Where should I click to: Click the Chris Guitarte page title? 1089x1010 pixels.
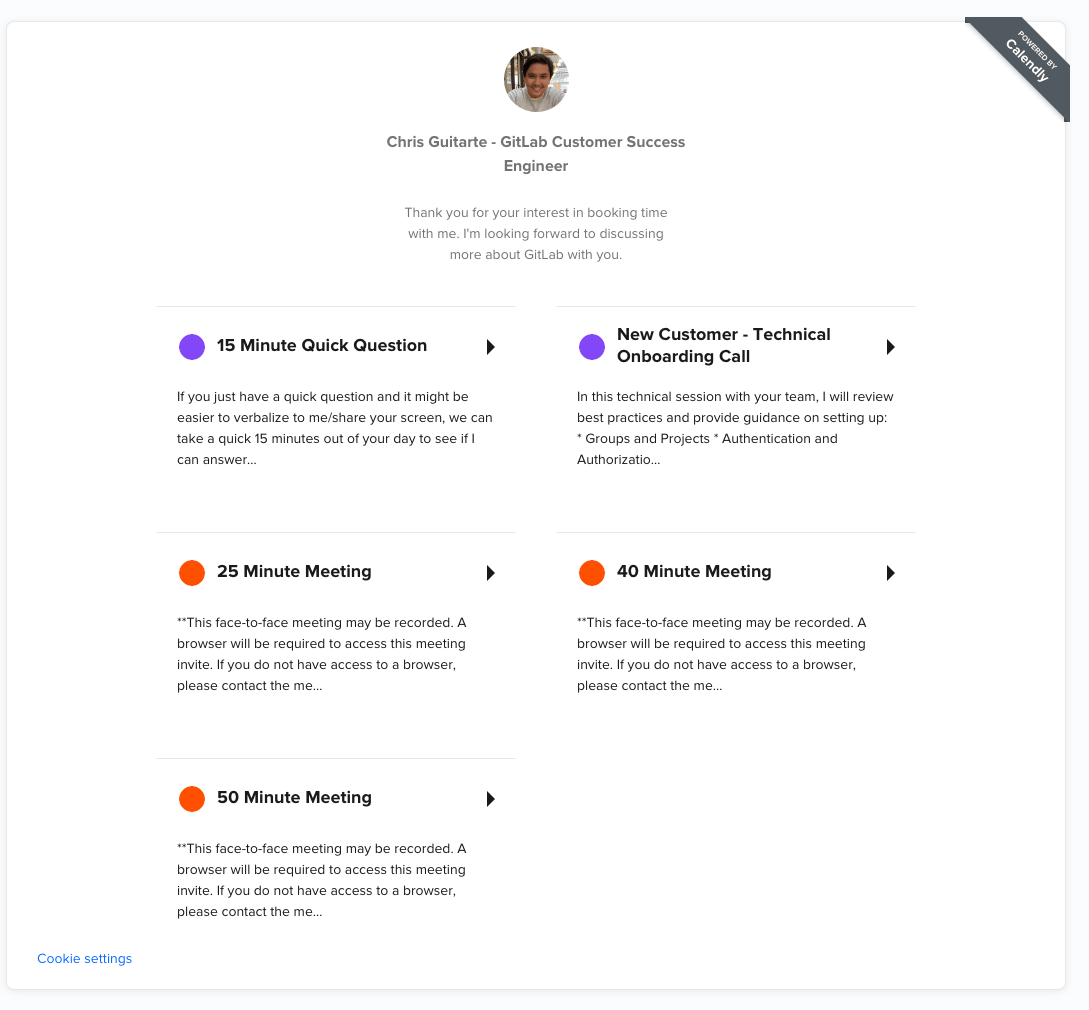click(x=535, y=153)
